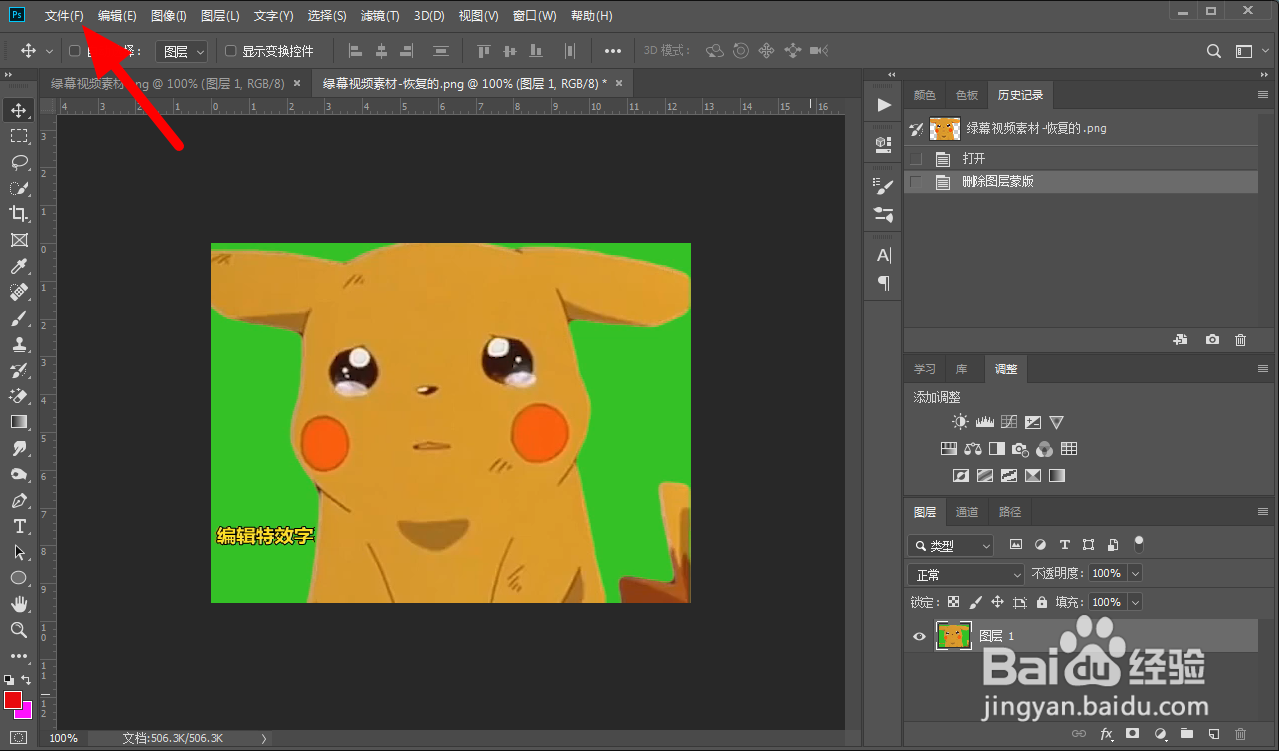Image resolution: width=1279 pixels, height=751 pixels.
Task: Select the Hand tool
Action: click(x=19, y=604)
